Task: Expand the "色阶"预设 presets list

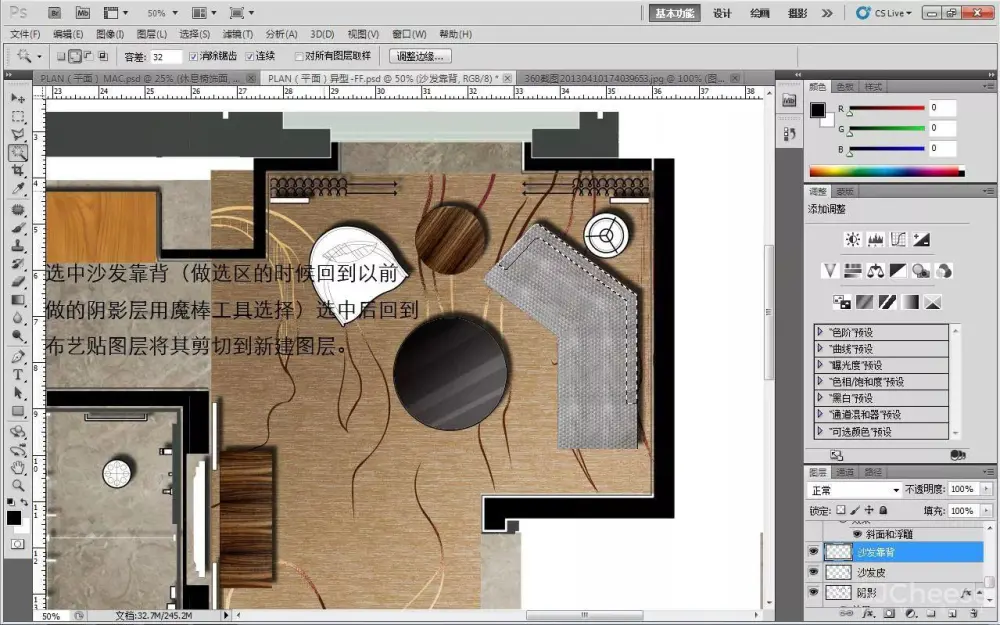Action: 821,332
